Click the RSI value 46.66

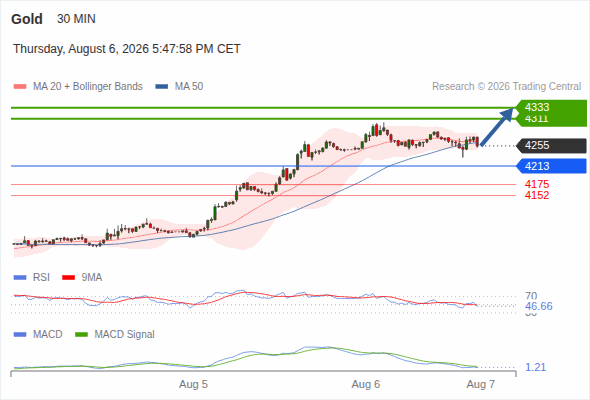(539, 306)
